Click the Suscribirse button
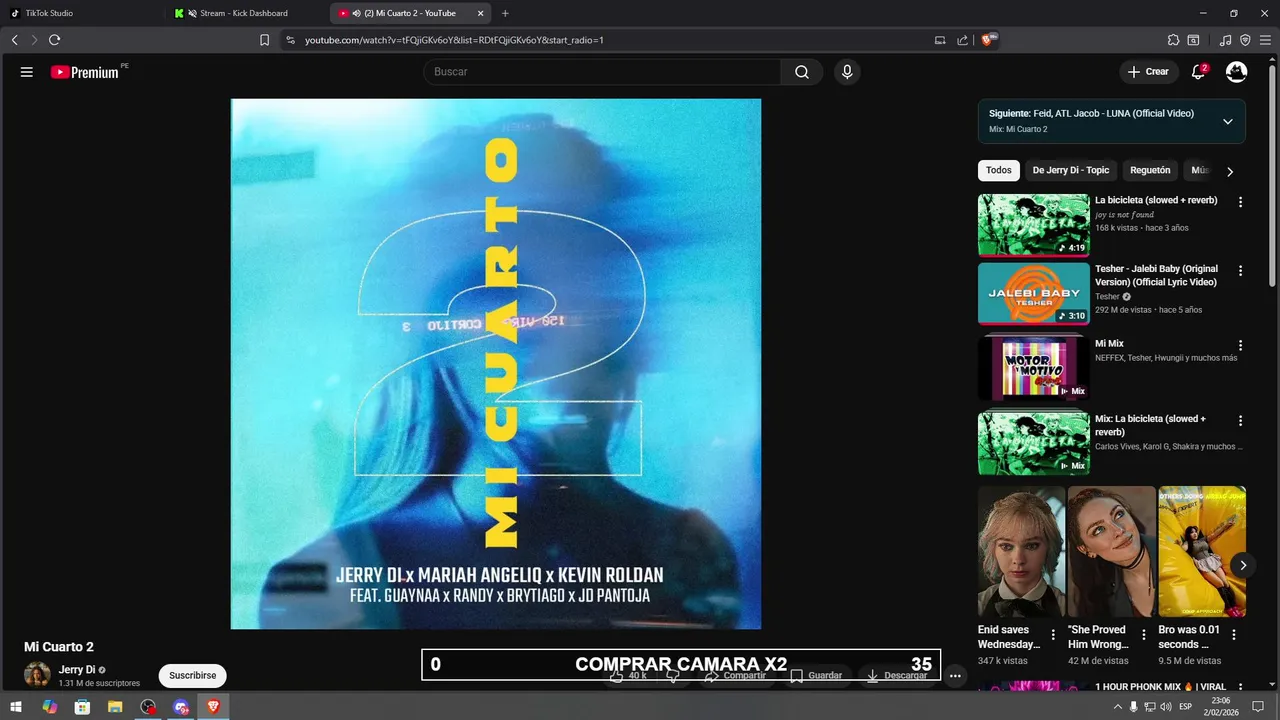Image resolution: width=1280 pixels, height=720 pixels. pos(193,676)
